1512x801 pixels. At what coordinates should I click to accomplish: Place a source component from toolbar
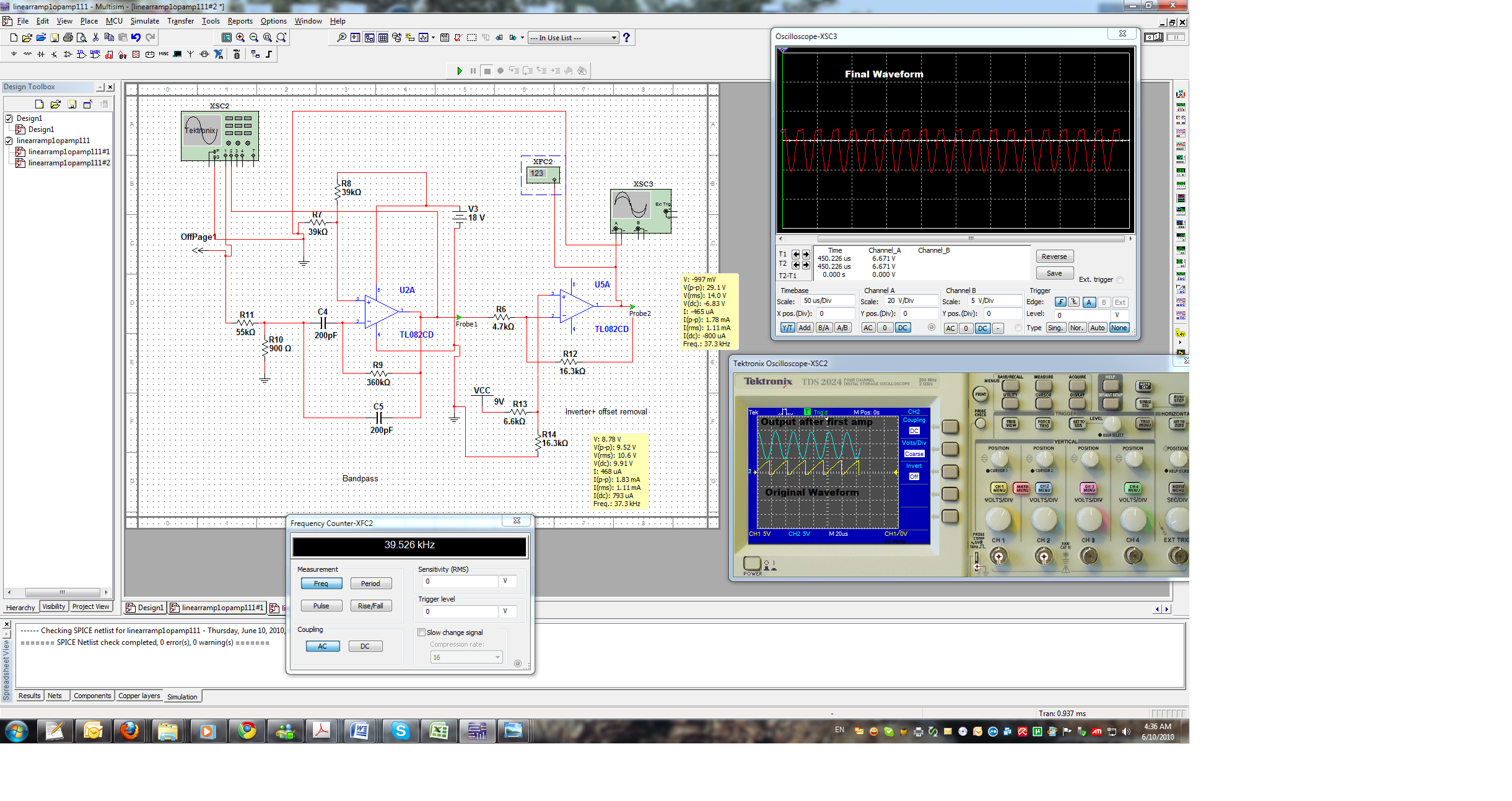pos(14,55)
